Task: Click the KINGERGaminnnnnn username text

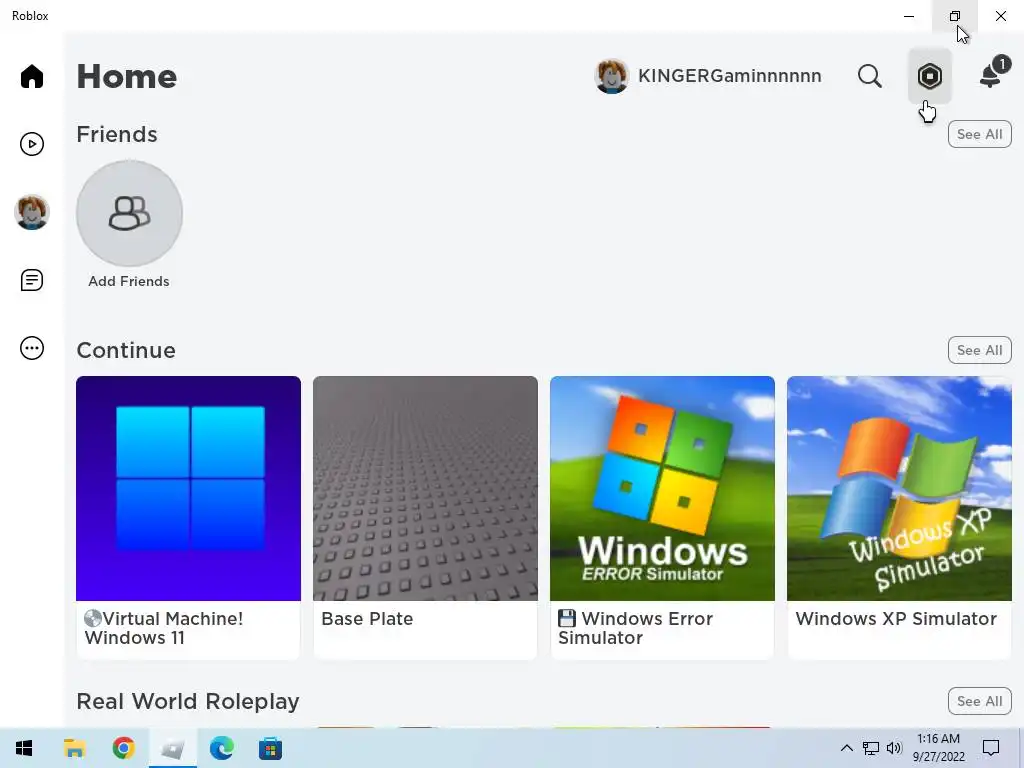Action: click(x=729, y=76)
